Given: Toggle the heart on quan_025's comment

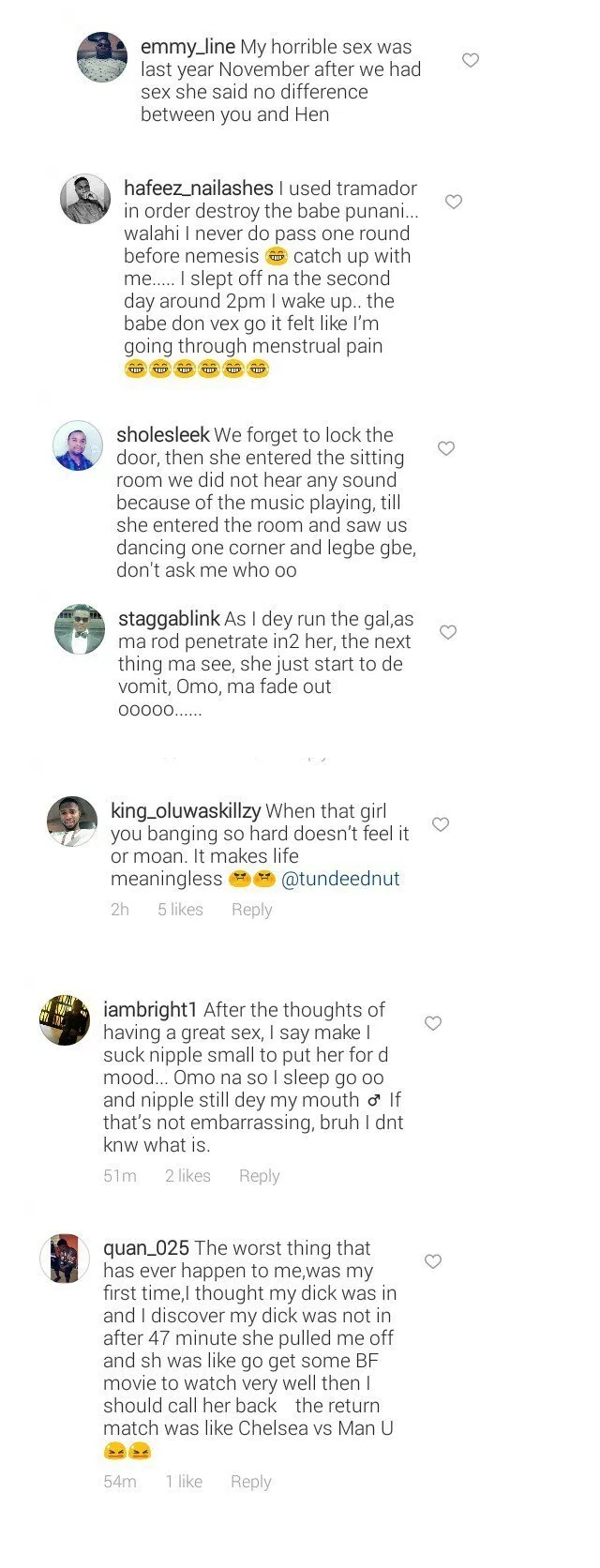Looking at the screenshot, I should point(433,1261).
